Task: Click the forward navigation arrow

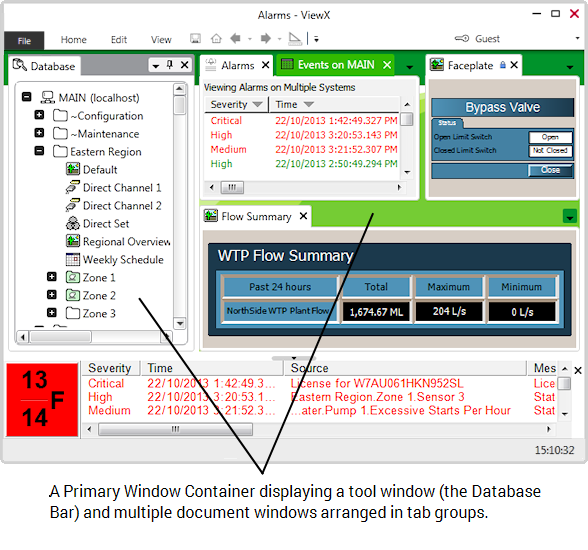Action: tap(266, 39)
